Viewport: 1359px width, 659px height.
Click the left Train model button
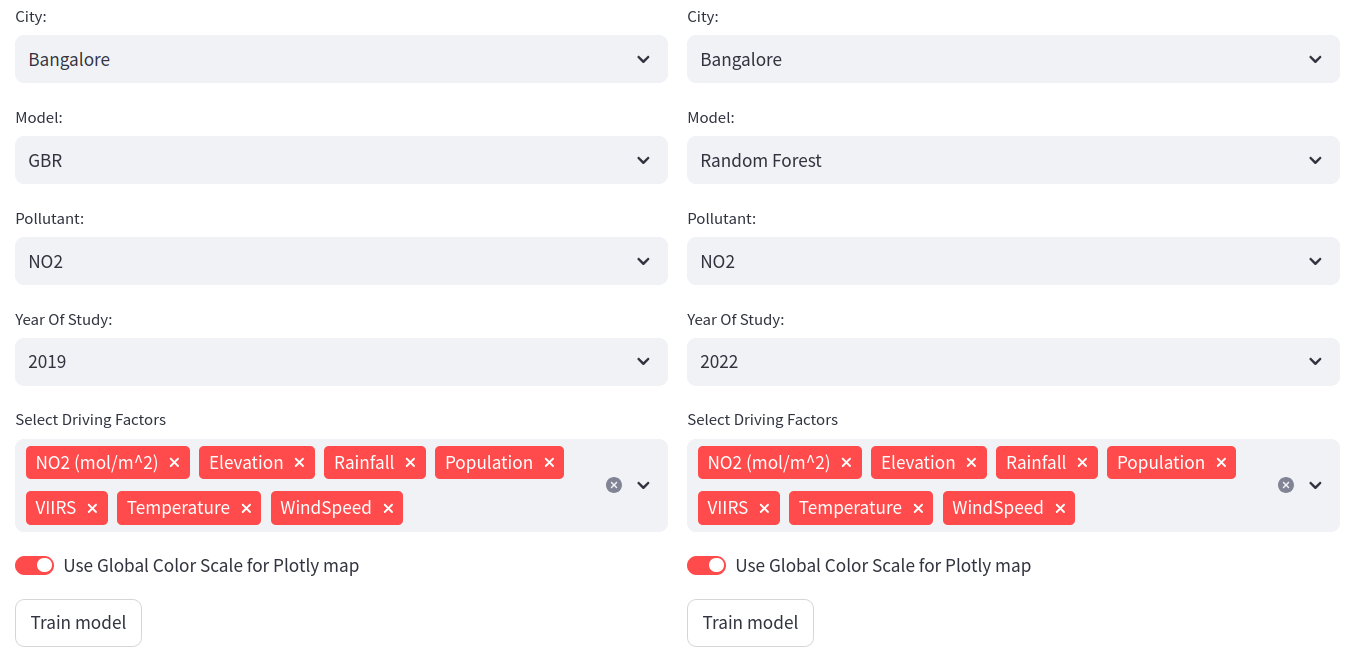(78, 623)
